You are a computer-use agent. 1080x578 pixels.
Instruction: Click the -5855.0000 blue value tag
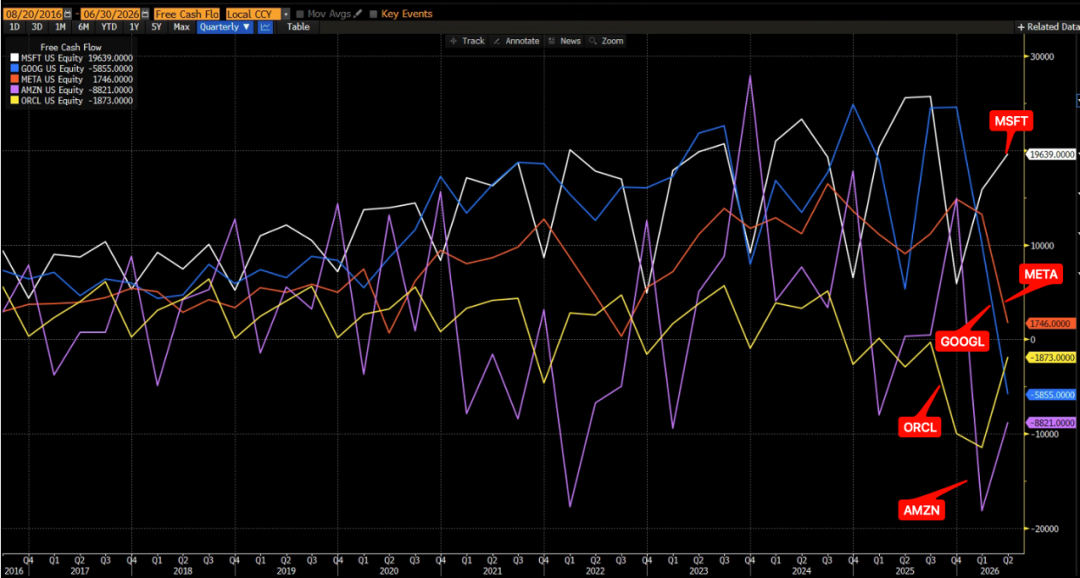tap(1051, 395)
